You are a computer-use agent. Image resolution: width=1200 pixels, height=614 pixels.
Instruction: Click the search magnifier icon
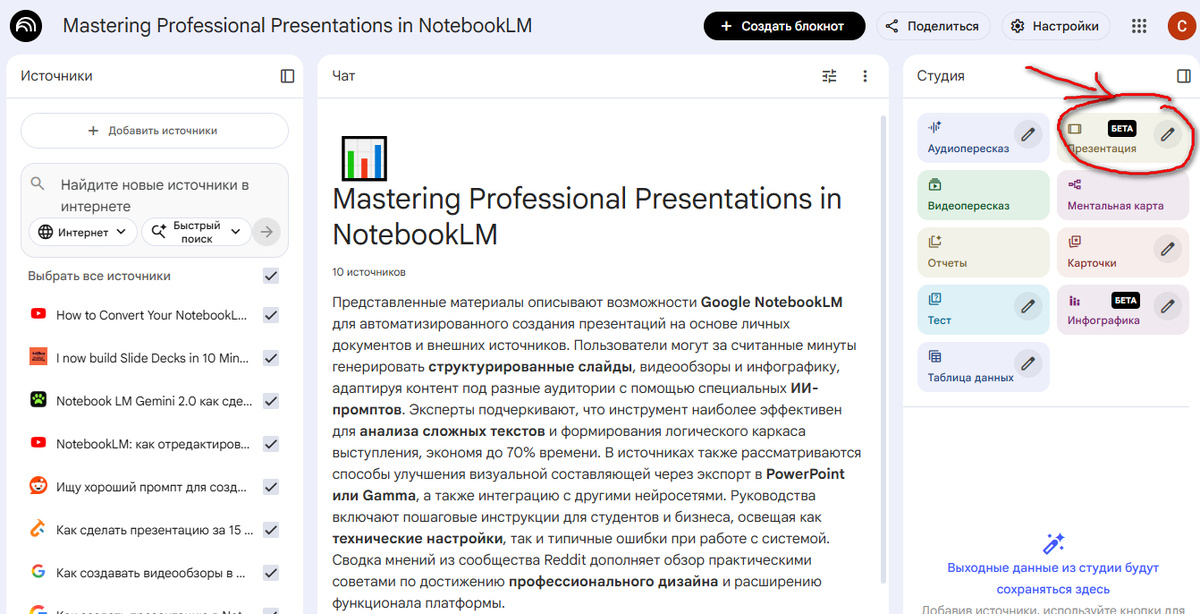coord(37,184)
